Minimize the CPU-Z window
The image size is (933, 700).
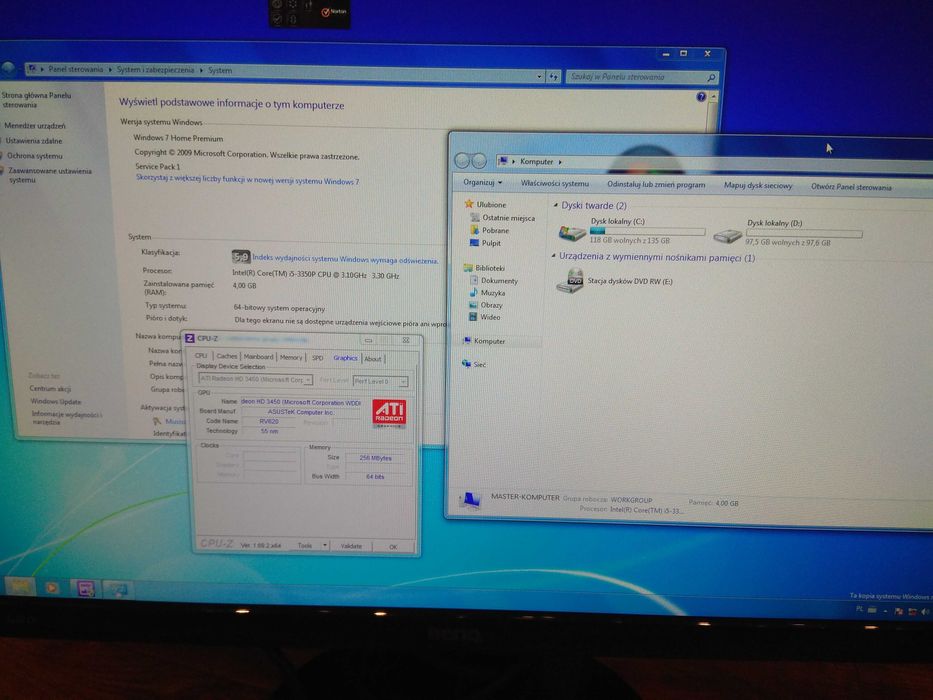point(368,340)
